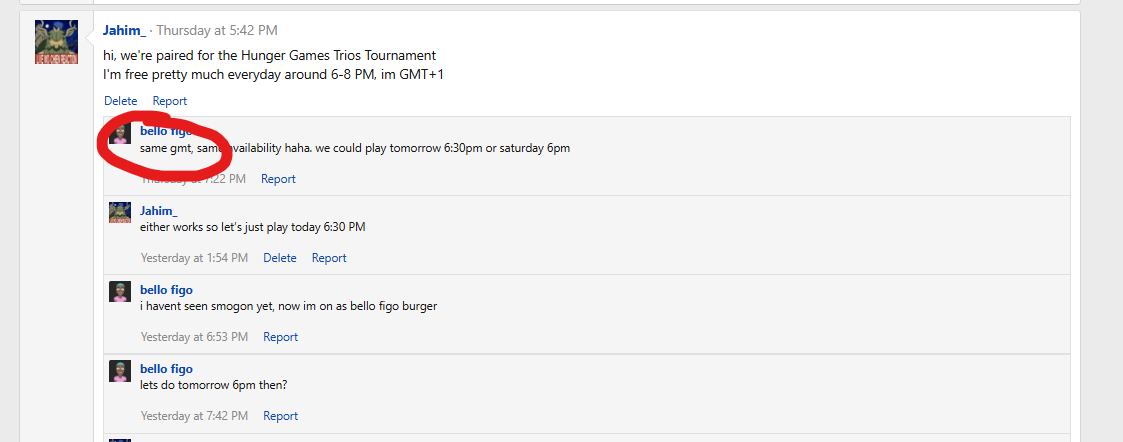1123x442 pixels.
Task: Click the Yesterday at 7:42 PM timestamp
Action: pos(194,415)
